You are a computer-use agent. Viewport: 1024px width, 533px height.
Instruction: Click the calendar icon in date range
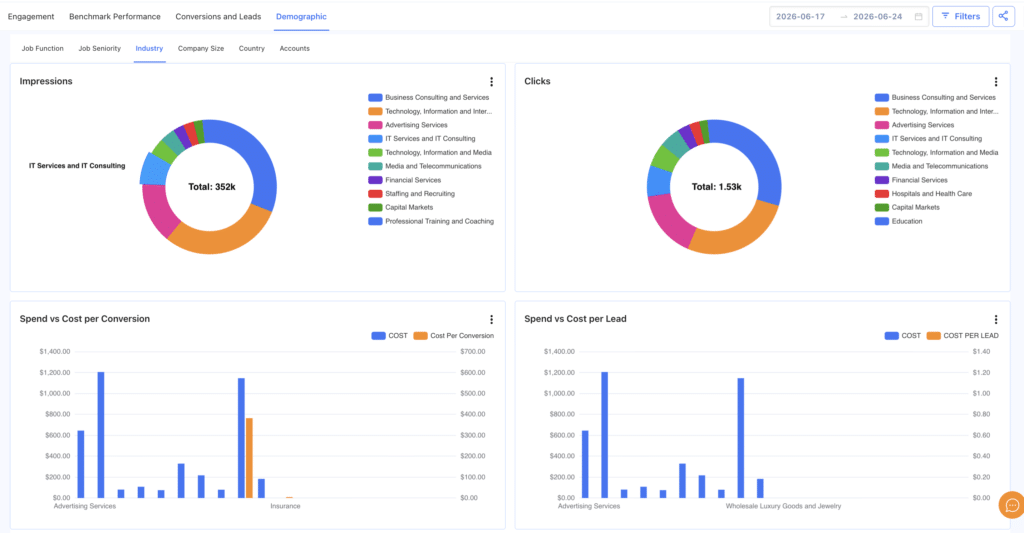tap(918, 16)
